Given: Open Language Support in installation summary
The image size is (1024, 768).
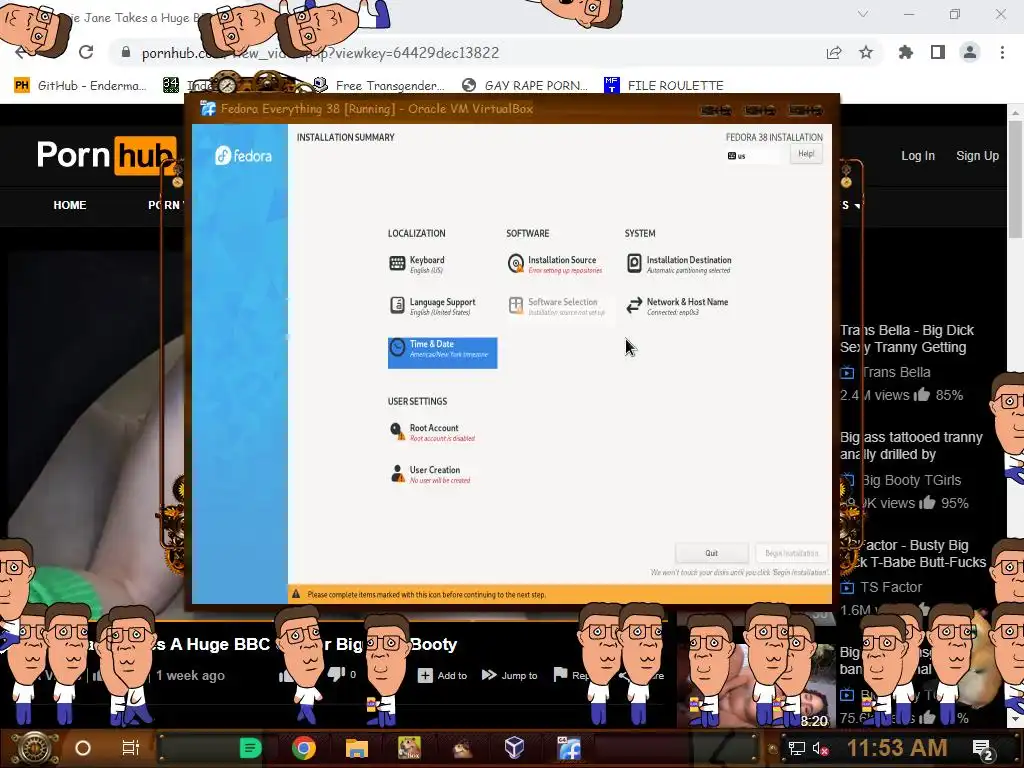Looking at the screenshot, I should coord(432,306).
